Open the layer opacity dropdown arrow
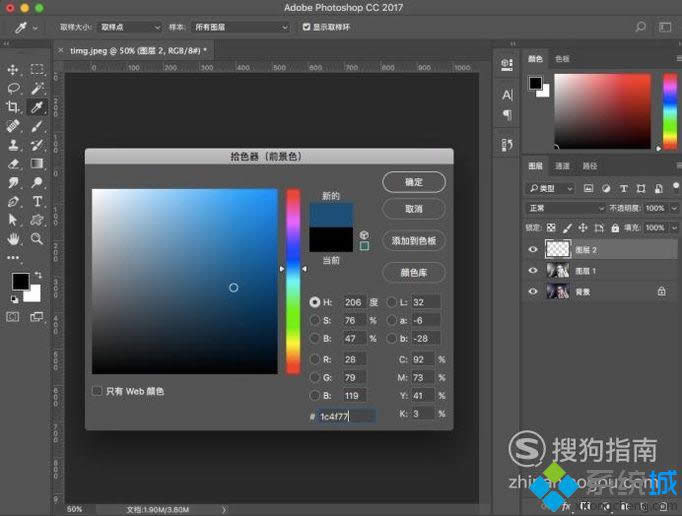 [x=674, y=208]
